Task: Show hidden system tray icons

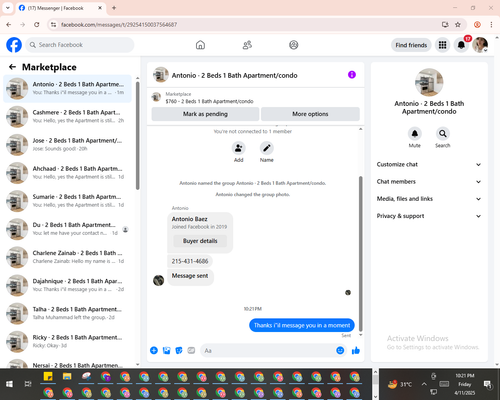Action: [424, 384]
